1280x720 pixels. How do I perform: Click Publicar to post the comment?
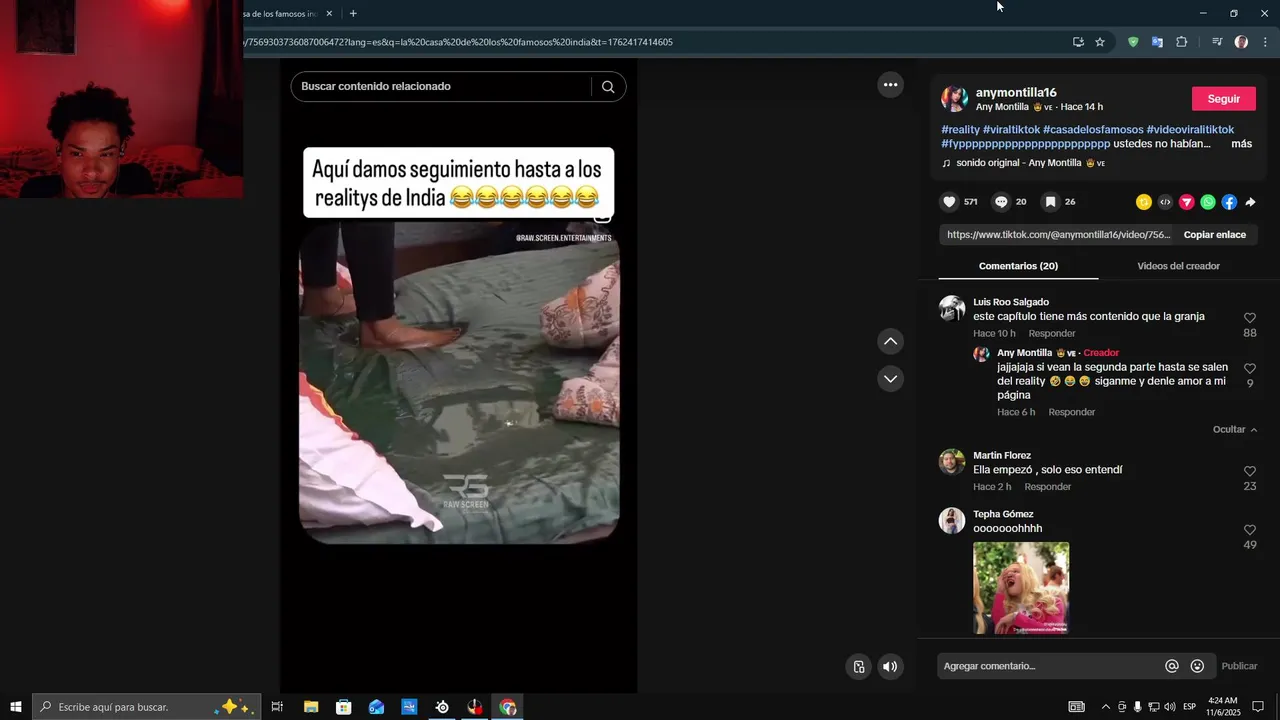click(x=1239, y=666)
